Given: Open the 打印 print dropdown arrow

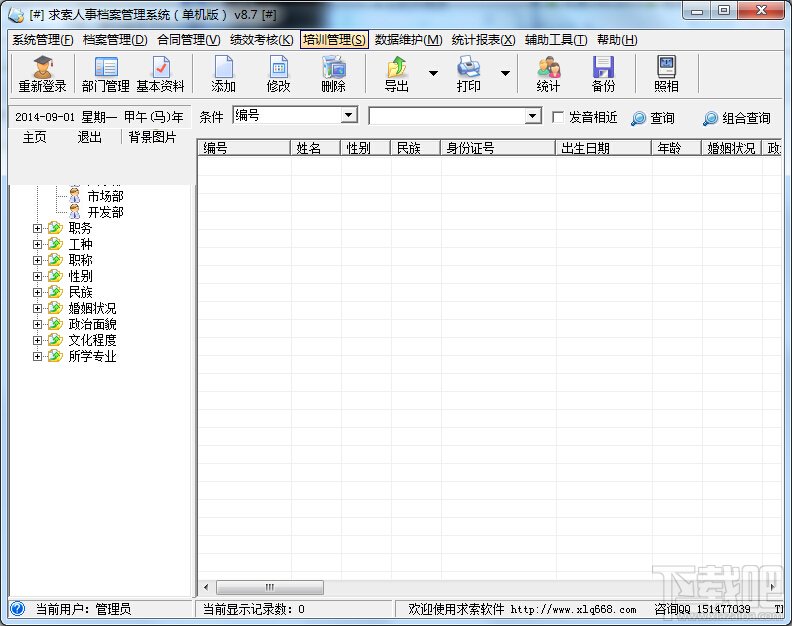Looking at the screenshot, I should (505, 73).
